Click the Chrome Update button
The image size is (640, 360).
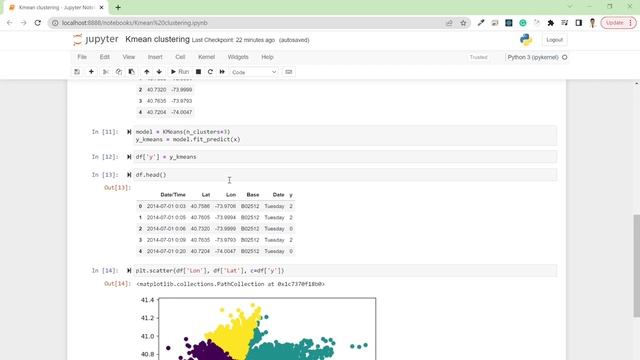click(618, 23)
